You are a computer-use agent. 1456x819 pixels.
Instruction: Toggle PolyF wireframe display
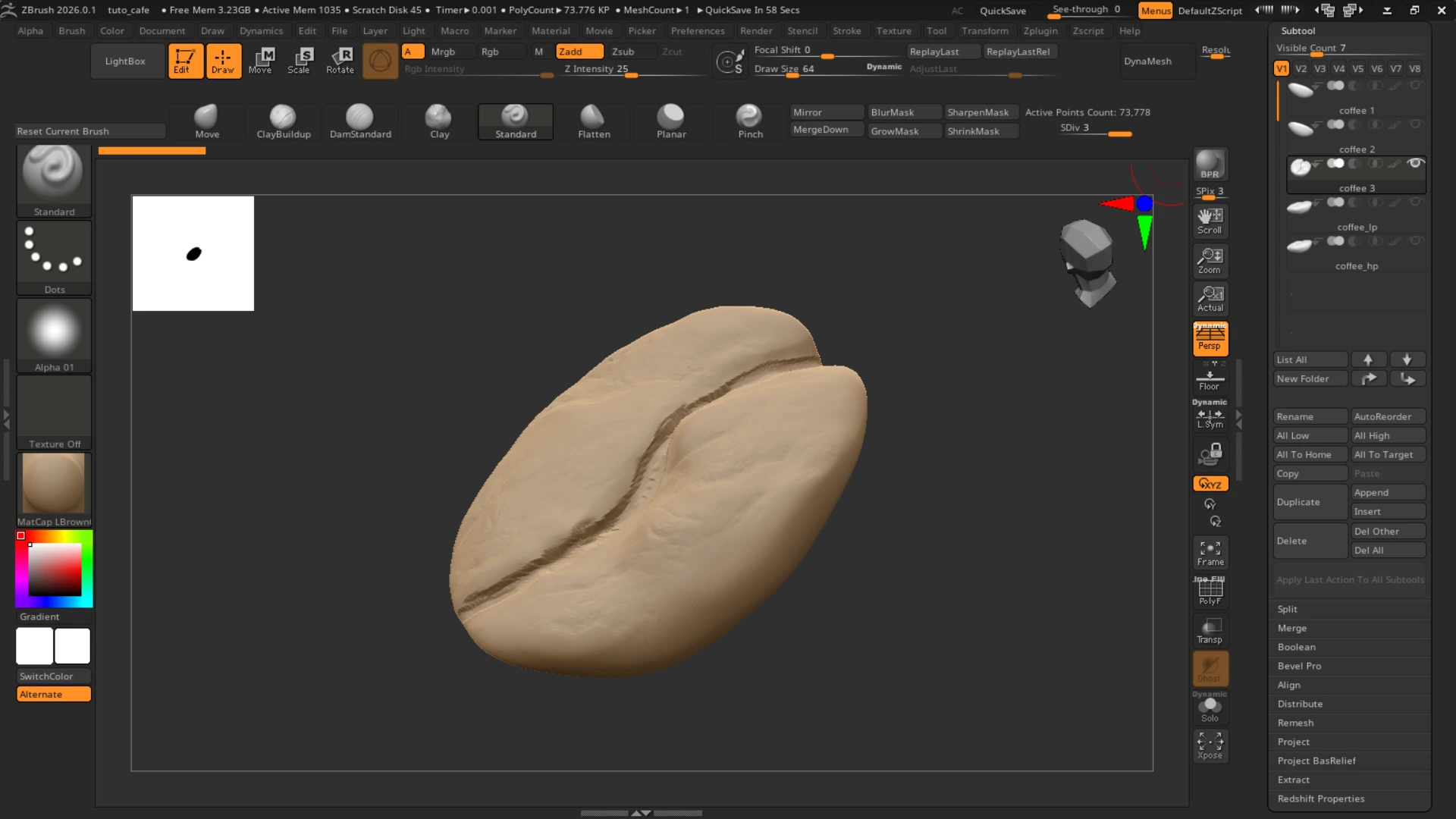click(1210, 591)
